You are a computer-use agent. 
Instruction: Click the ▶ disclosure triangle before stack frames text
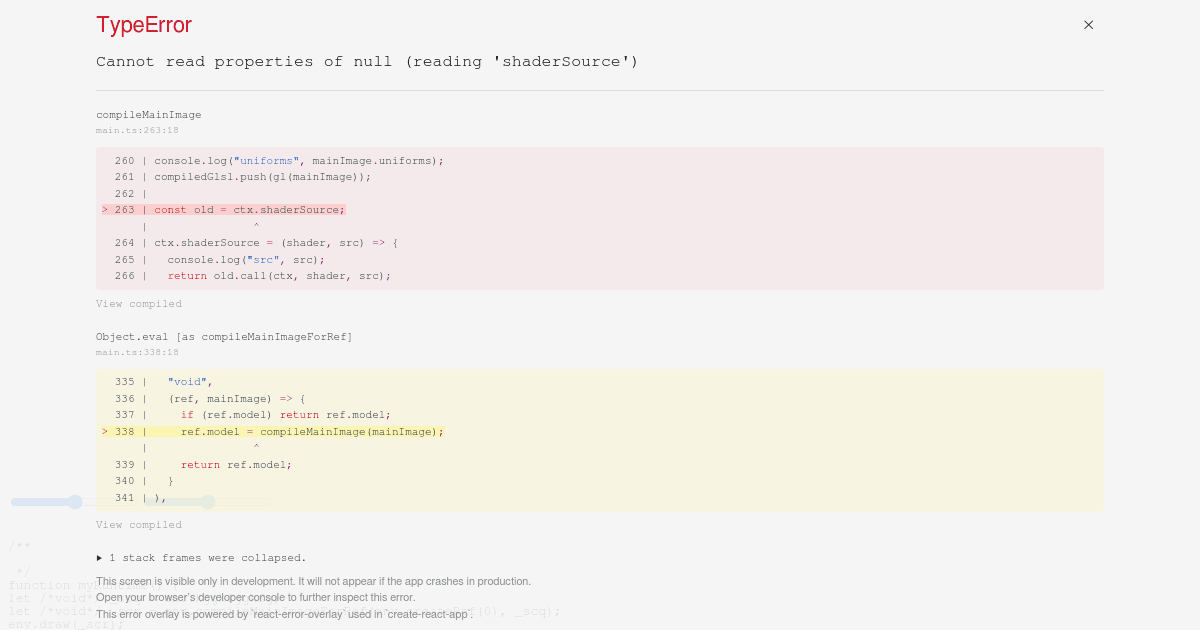click(100, 558)
